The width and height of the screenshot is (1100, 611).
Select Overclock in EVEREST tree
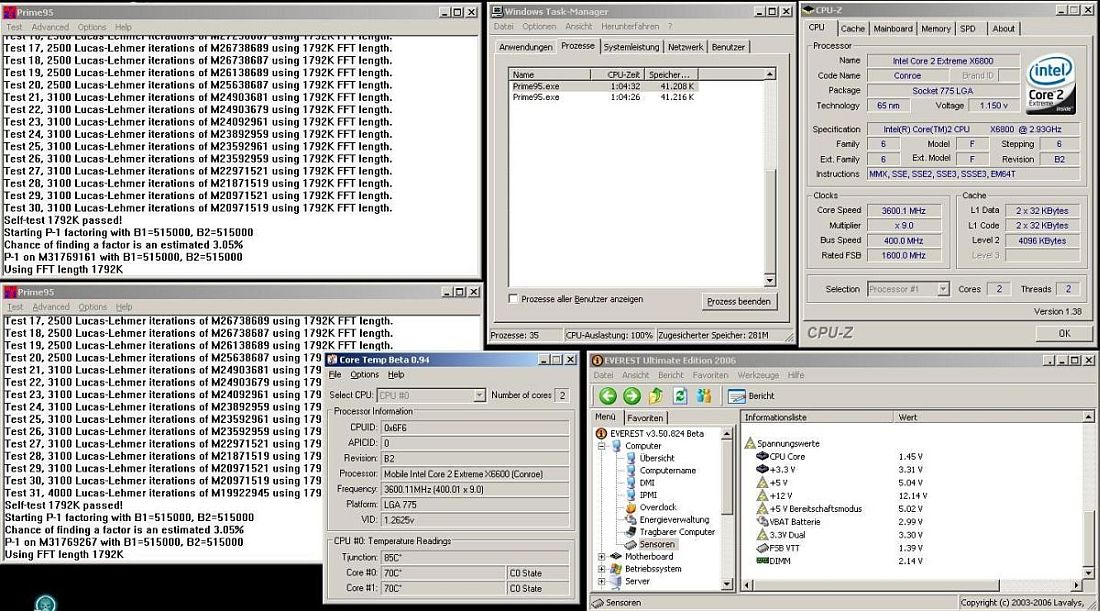pos(658,507)
